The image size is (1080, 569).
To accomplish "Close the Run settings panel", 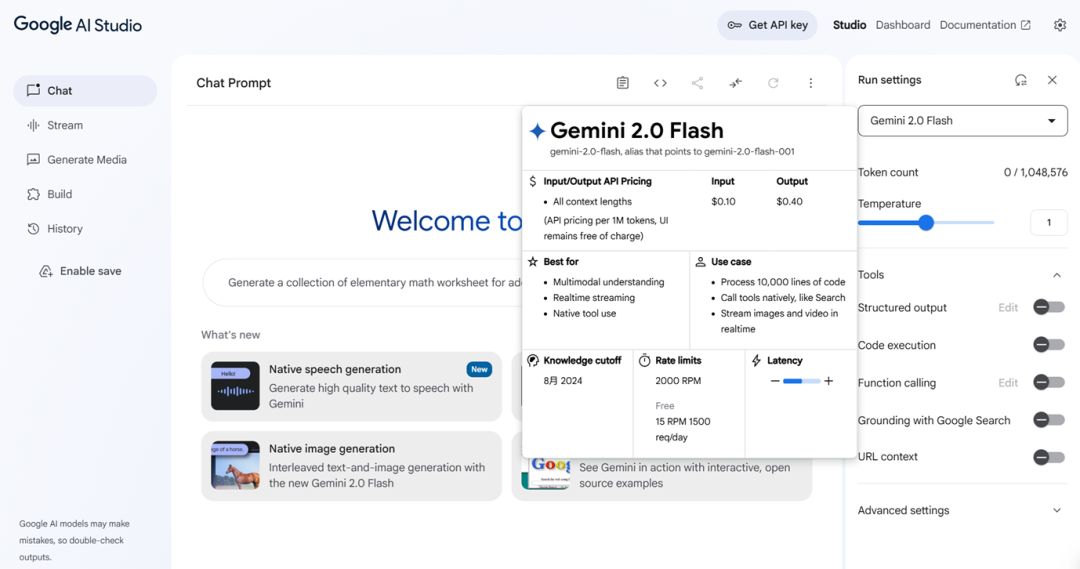I will tap(1052, 80).
